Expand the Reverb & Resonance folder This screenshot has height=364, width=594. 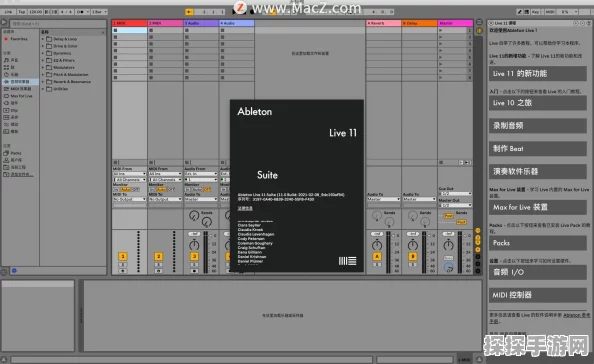(x=43, y=82)
